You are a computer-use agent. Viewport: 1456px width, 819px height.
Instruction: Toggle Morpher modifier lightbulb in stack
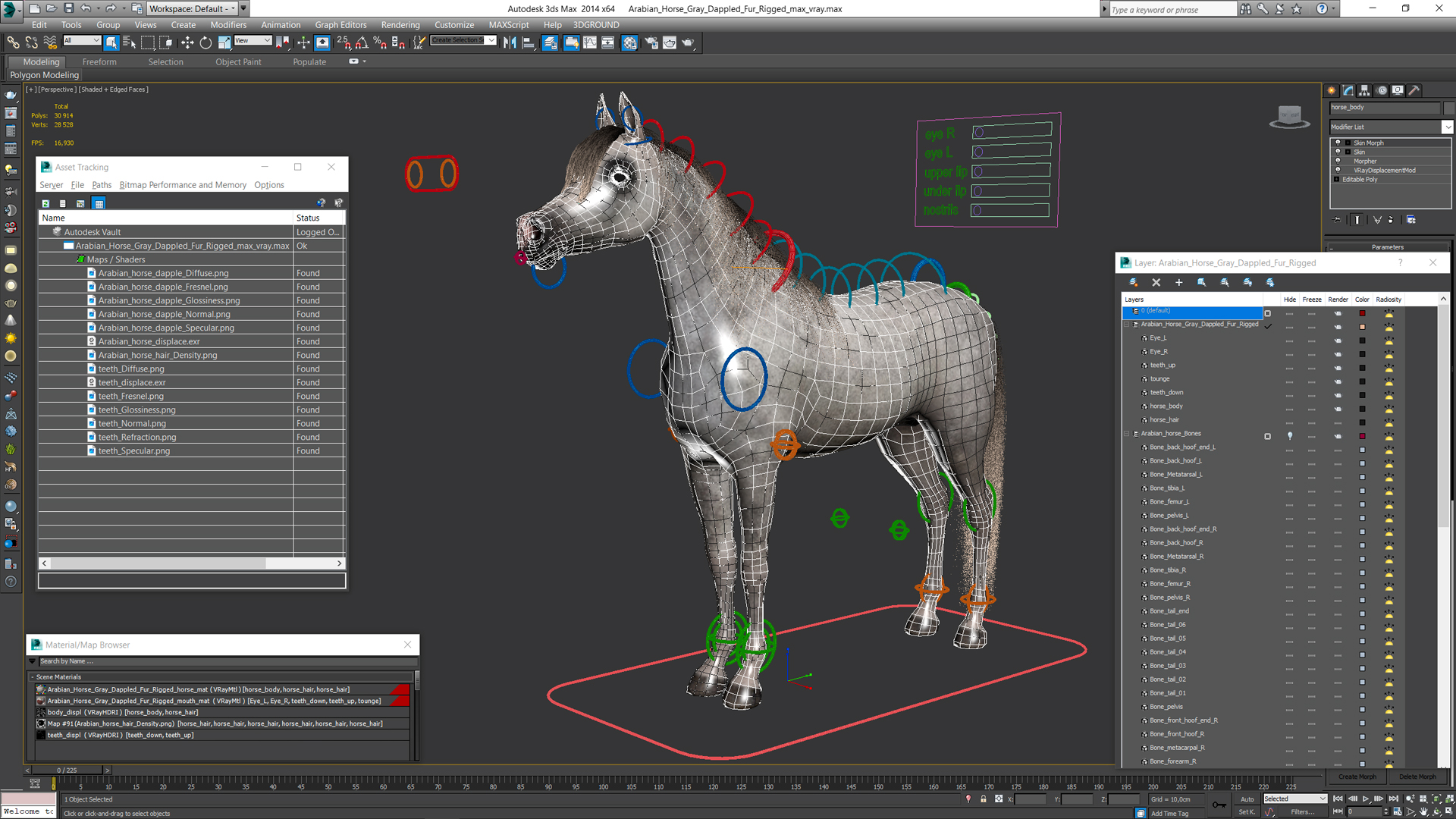(x=1338, y=161)
